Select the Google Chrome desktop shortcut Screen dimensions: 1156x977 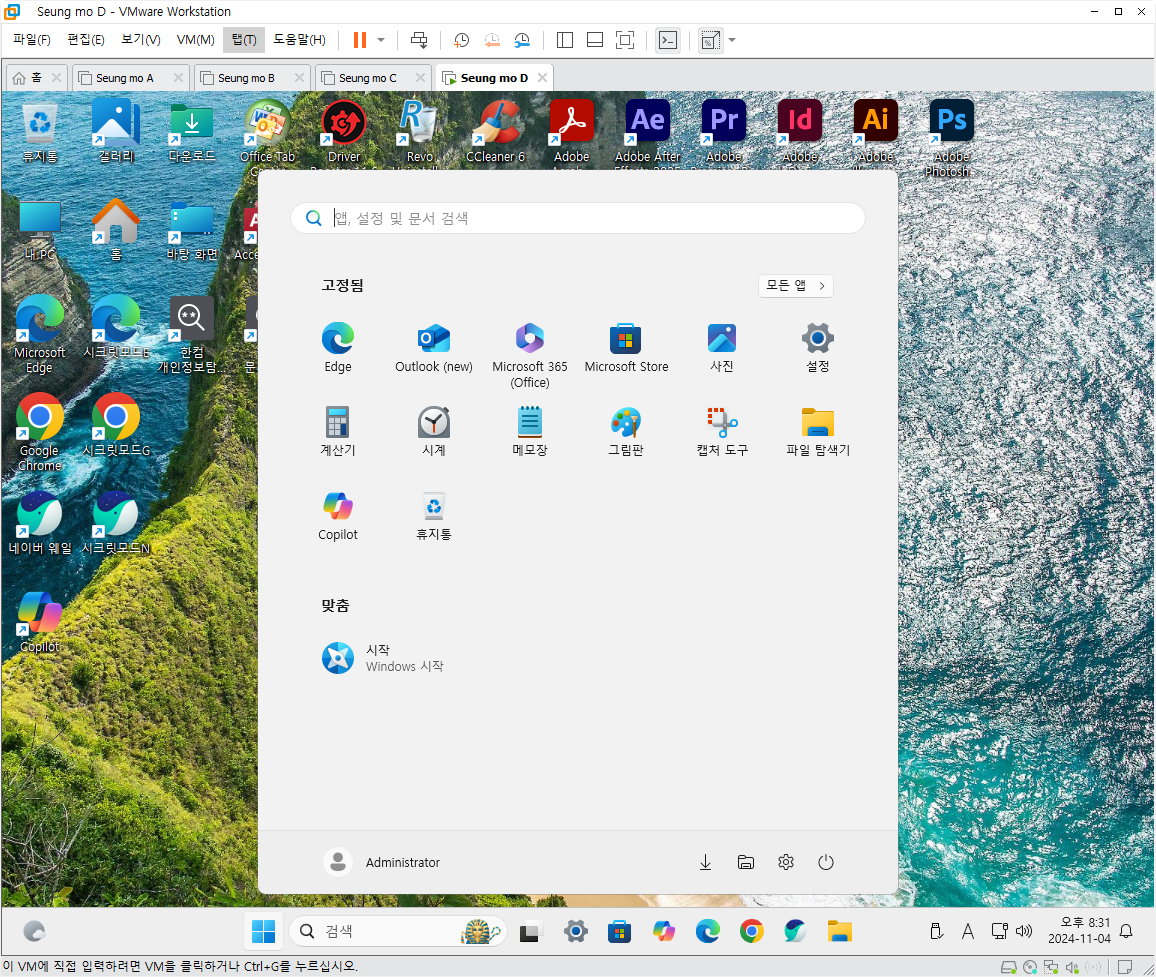pos(39,433)
